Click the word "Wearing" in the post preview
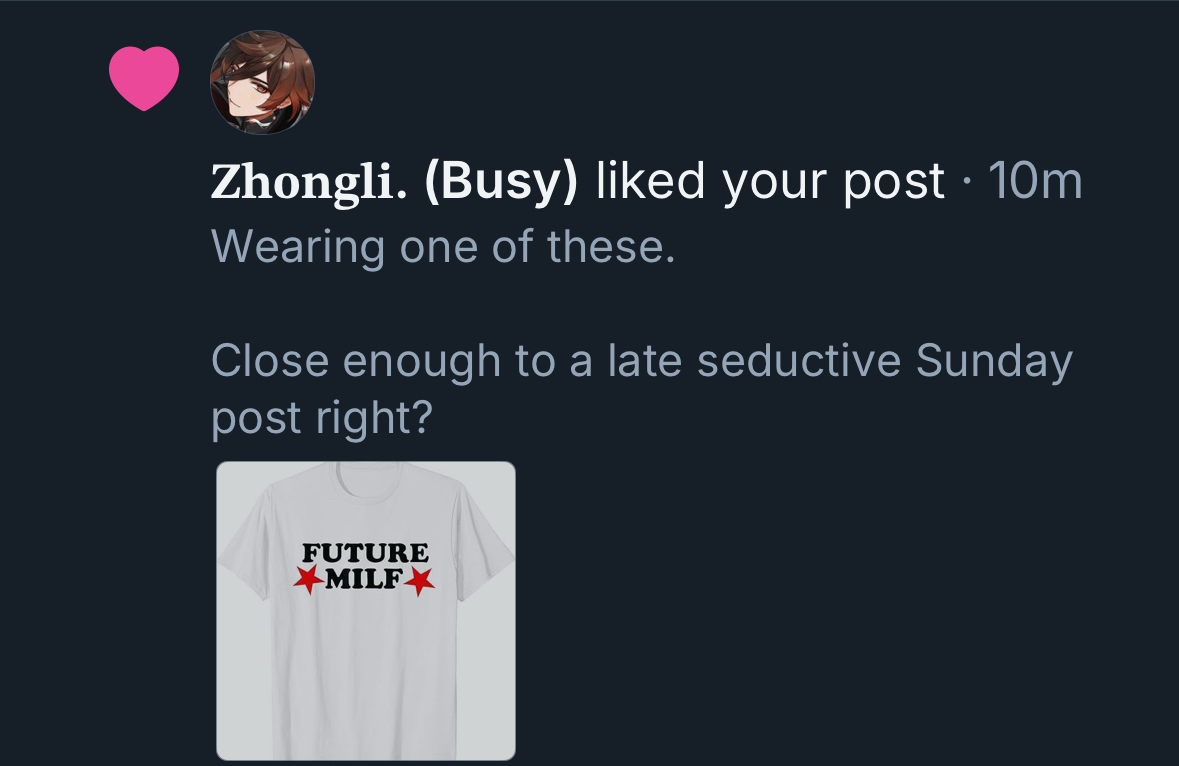The height and width of the screenshot is (766, 1179). click(x=297, y=246)
